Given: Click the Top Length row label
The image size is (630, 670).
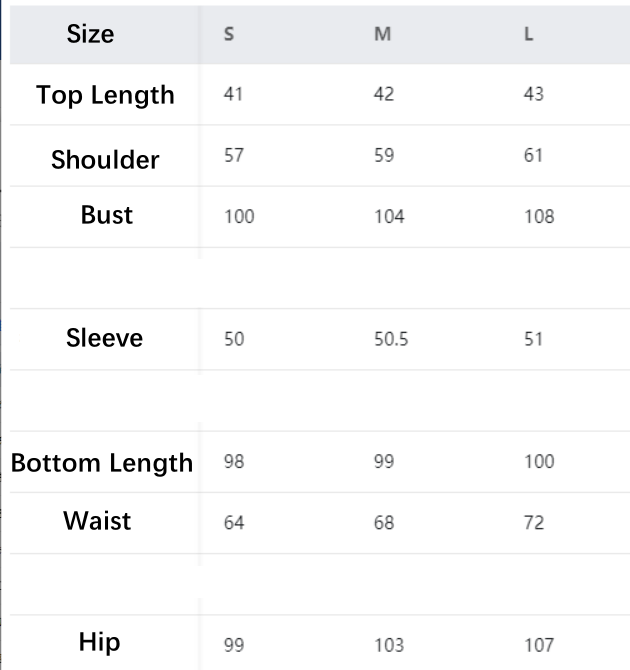Looking at the screenshot, I should click(105, 95).
